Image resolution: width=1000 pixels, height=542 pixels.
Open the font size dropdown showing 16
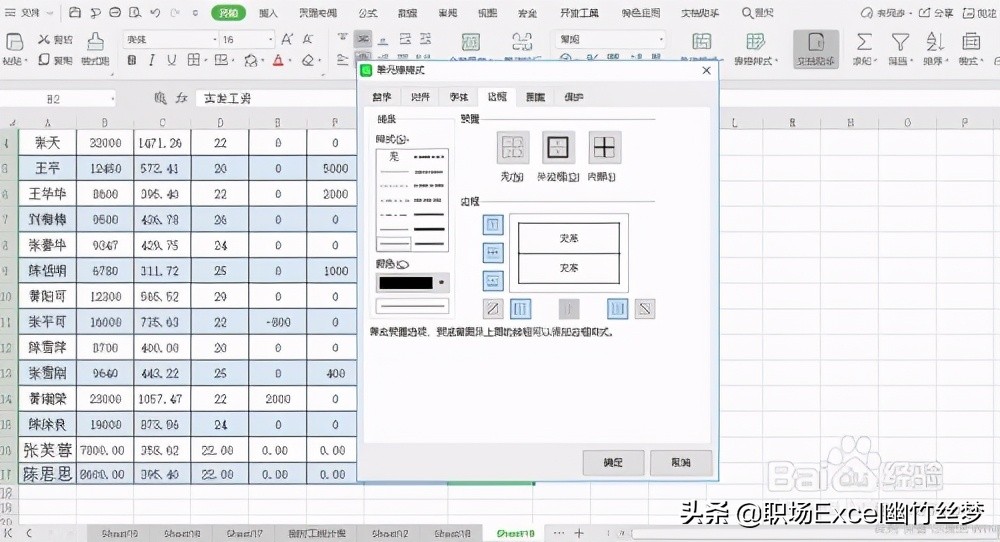[x=270, y=40]
